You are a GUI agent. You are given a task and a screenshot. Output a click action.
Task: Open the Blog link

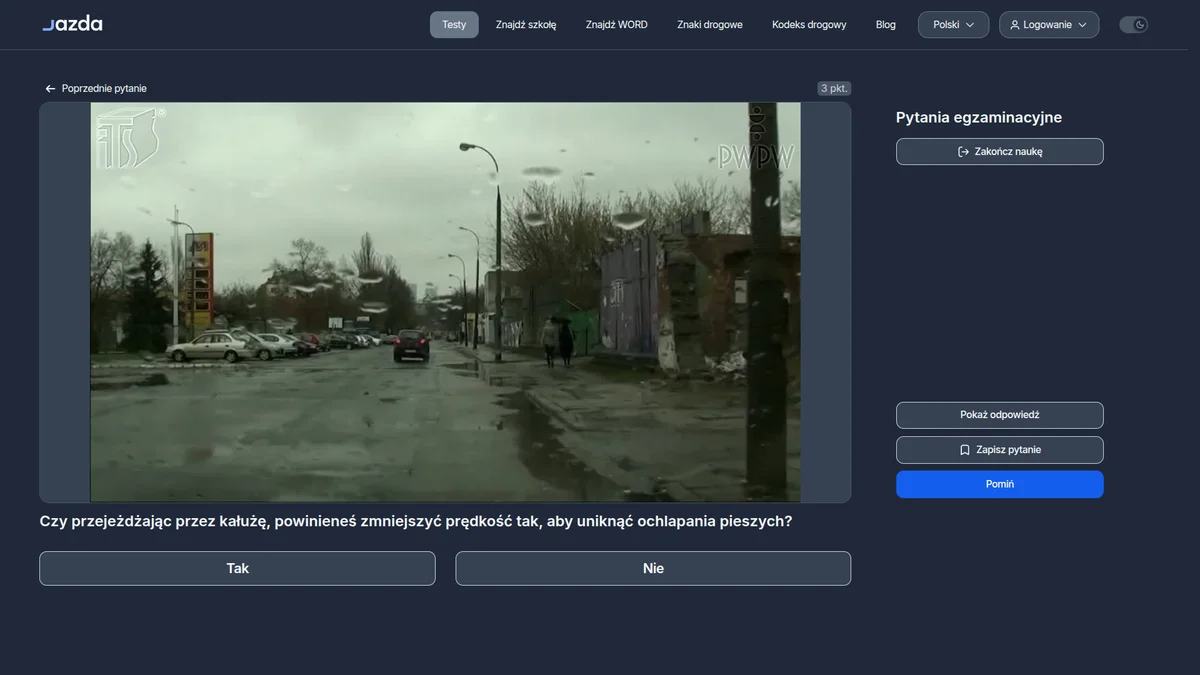(x=886, y=25)
